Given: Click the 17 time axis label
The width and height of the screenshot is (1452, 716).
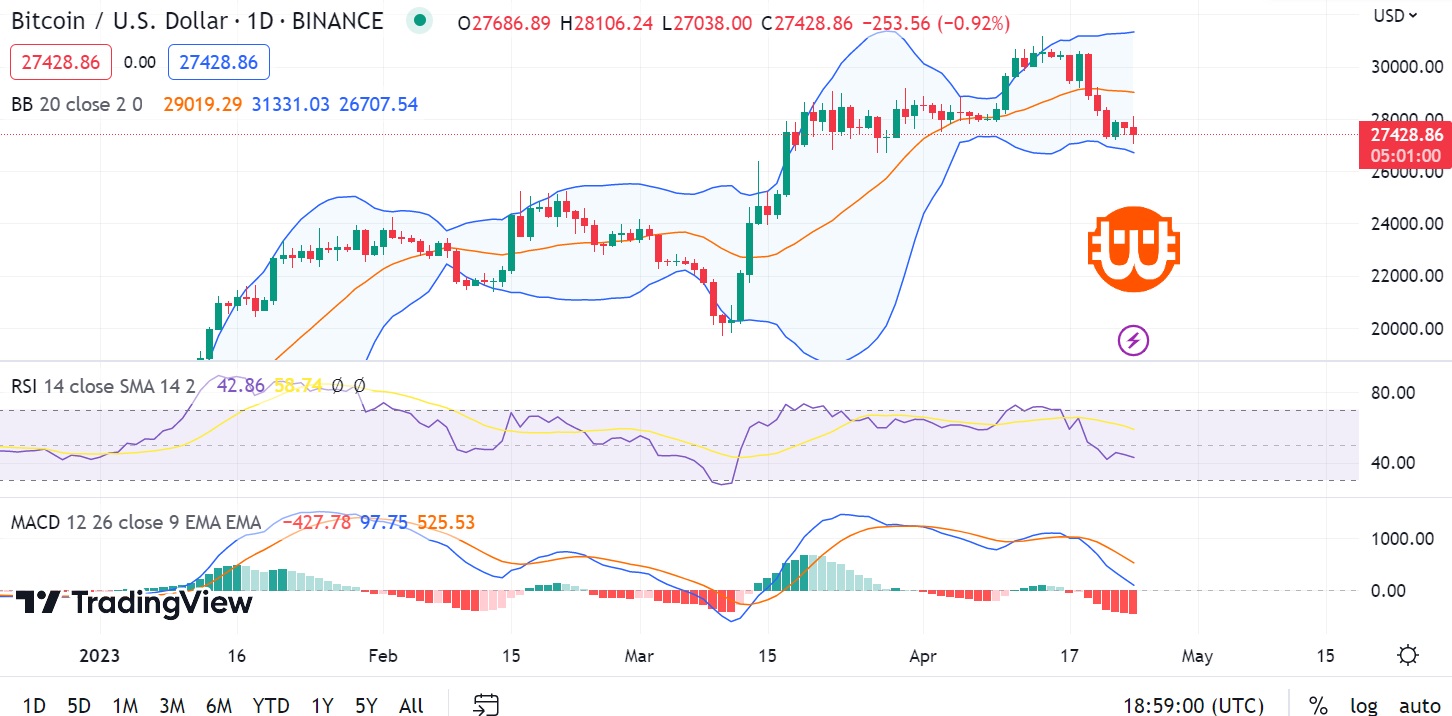Looking at the screenshot, I should (x=1070, y=656).
